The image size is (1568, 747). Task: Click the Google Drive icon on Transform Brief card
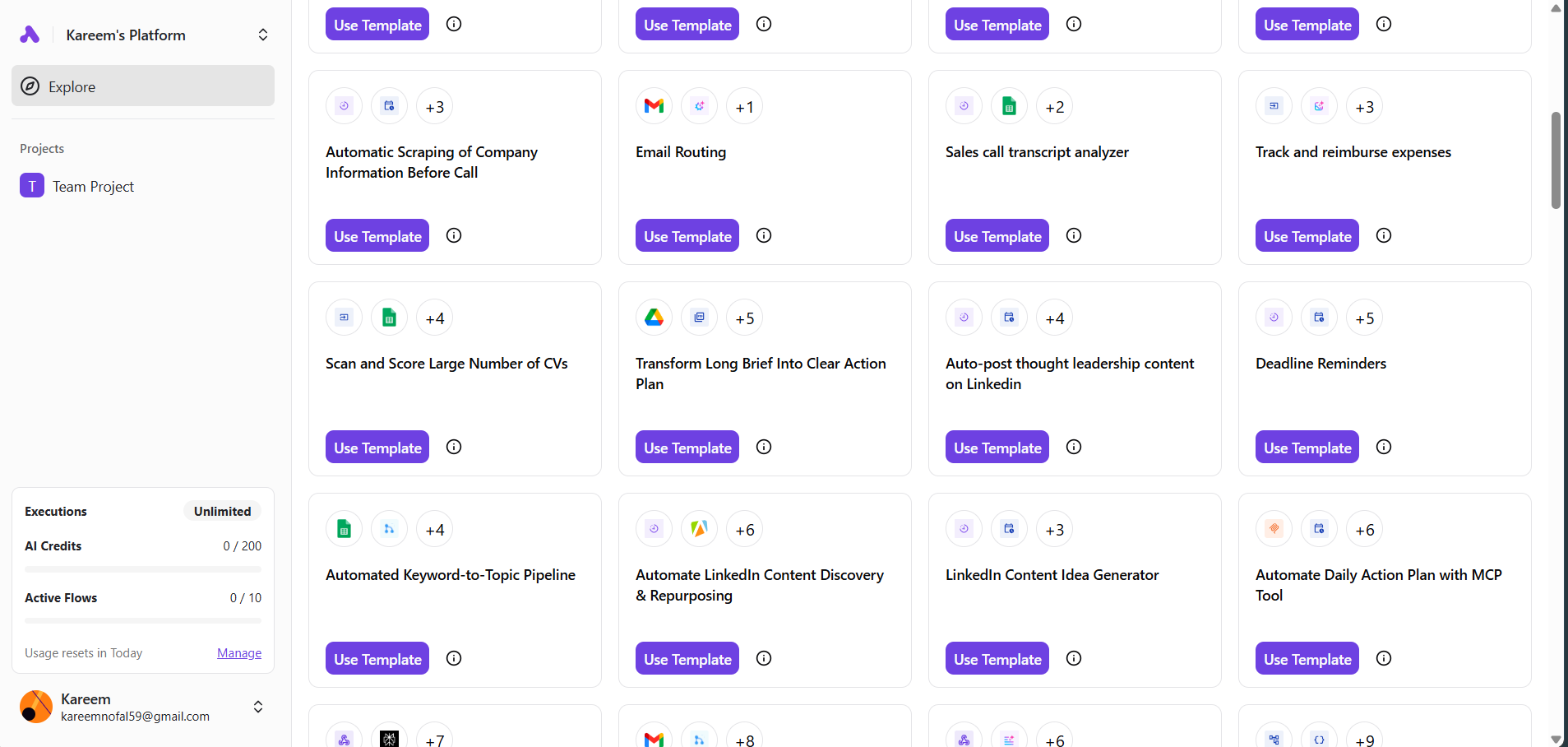(654, 318)
